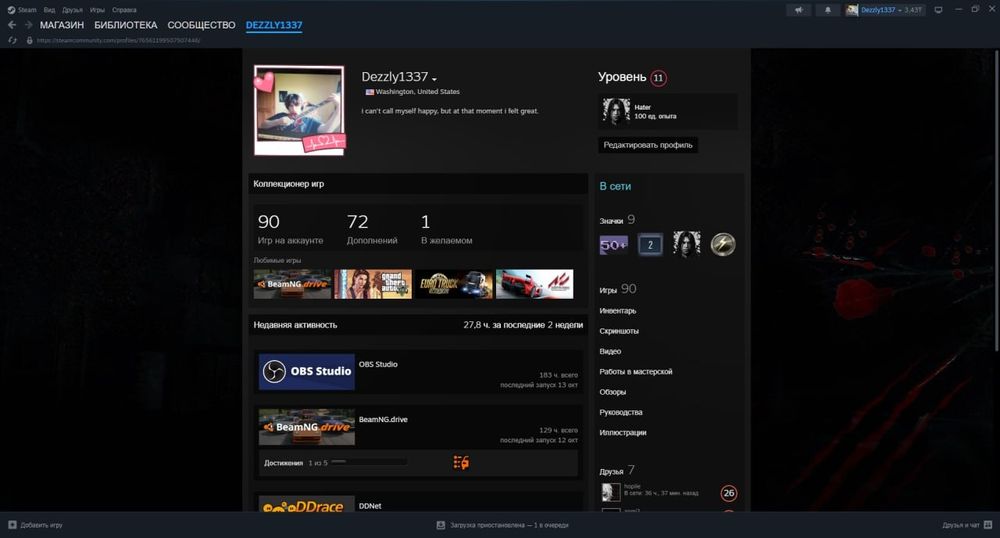Open the Assetto Corsa favorite thumbnail
The image size is (1000, 538).
tap(534, 284)
